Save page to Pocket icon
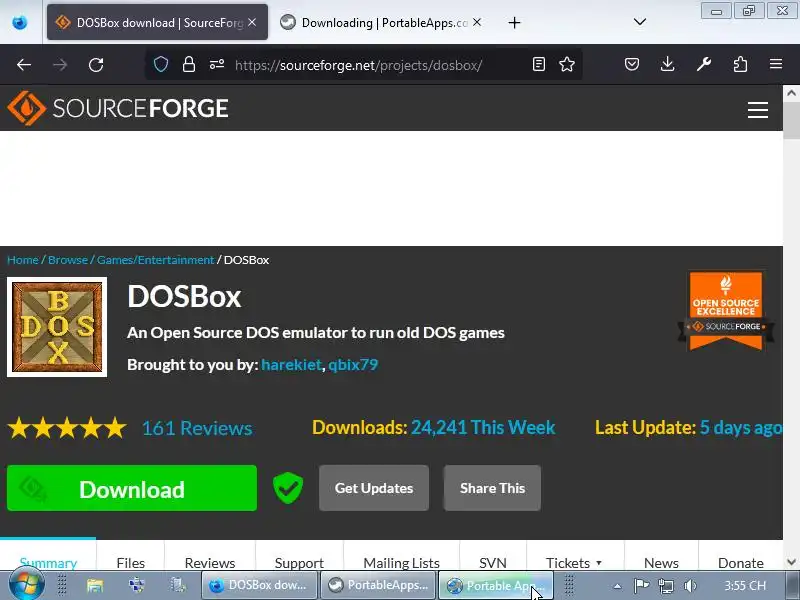Image resolution: width=800 pixels, height=600 pixels. (x=632, y=64)
